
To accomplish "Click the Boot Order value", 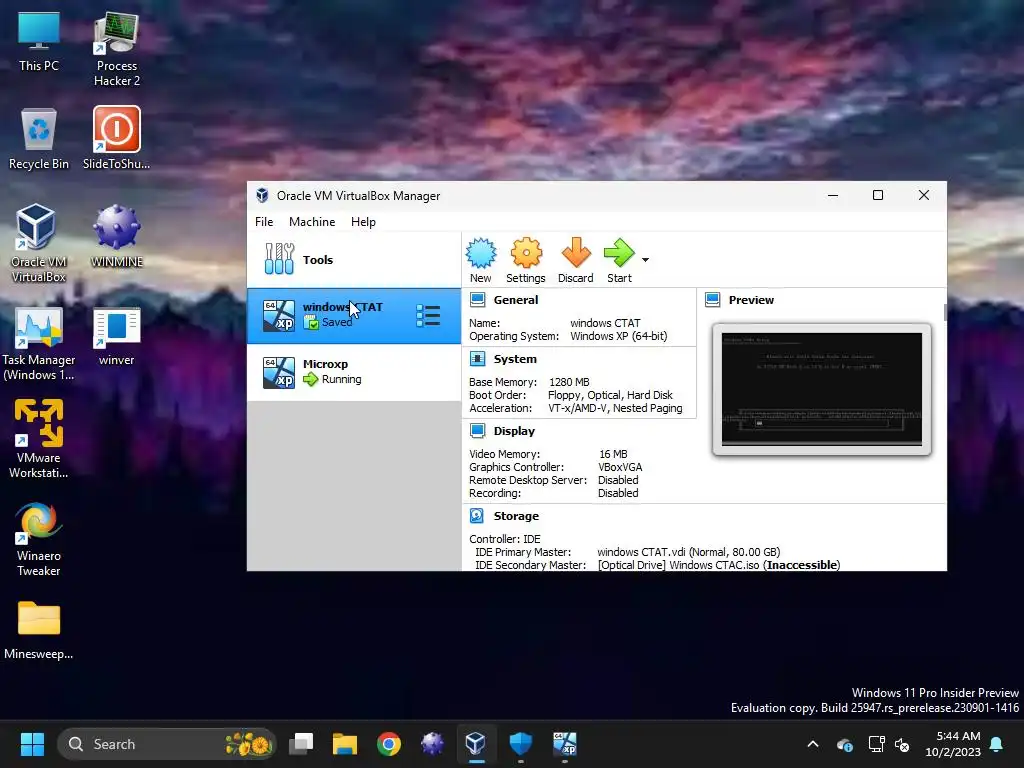I will pos(610,395).
